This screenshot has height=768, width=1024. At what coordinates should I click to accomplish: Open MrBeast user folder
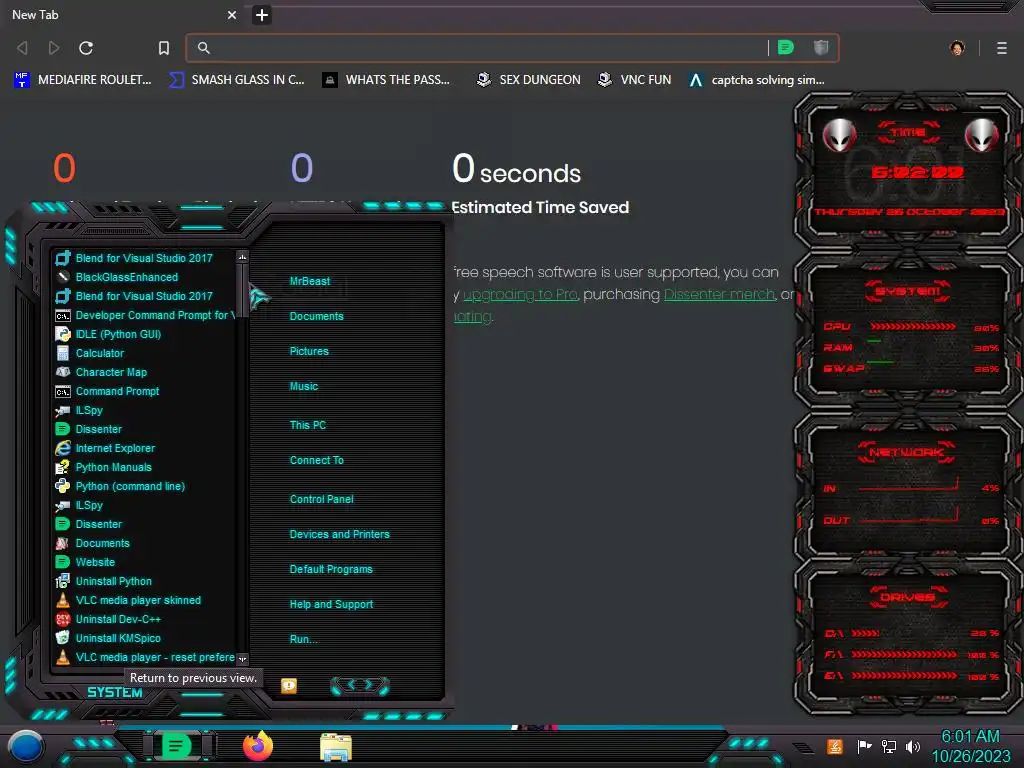[x=310, y=281]
